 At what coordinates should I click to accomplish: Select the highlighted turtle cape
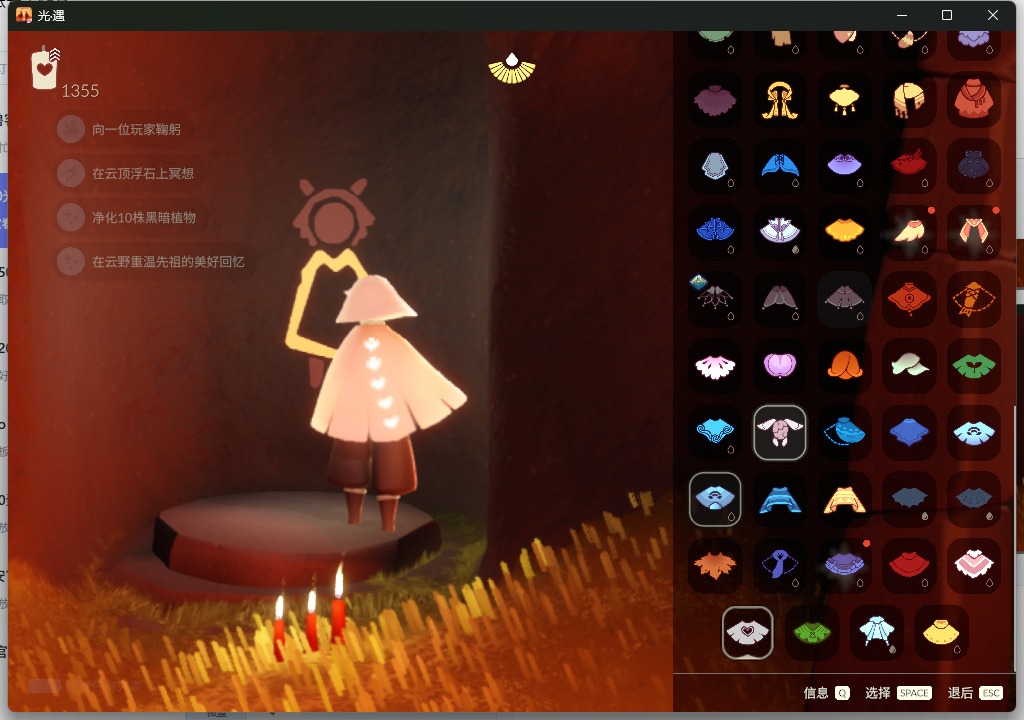click(779, 433)
